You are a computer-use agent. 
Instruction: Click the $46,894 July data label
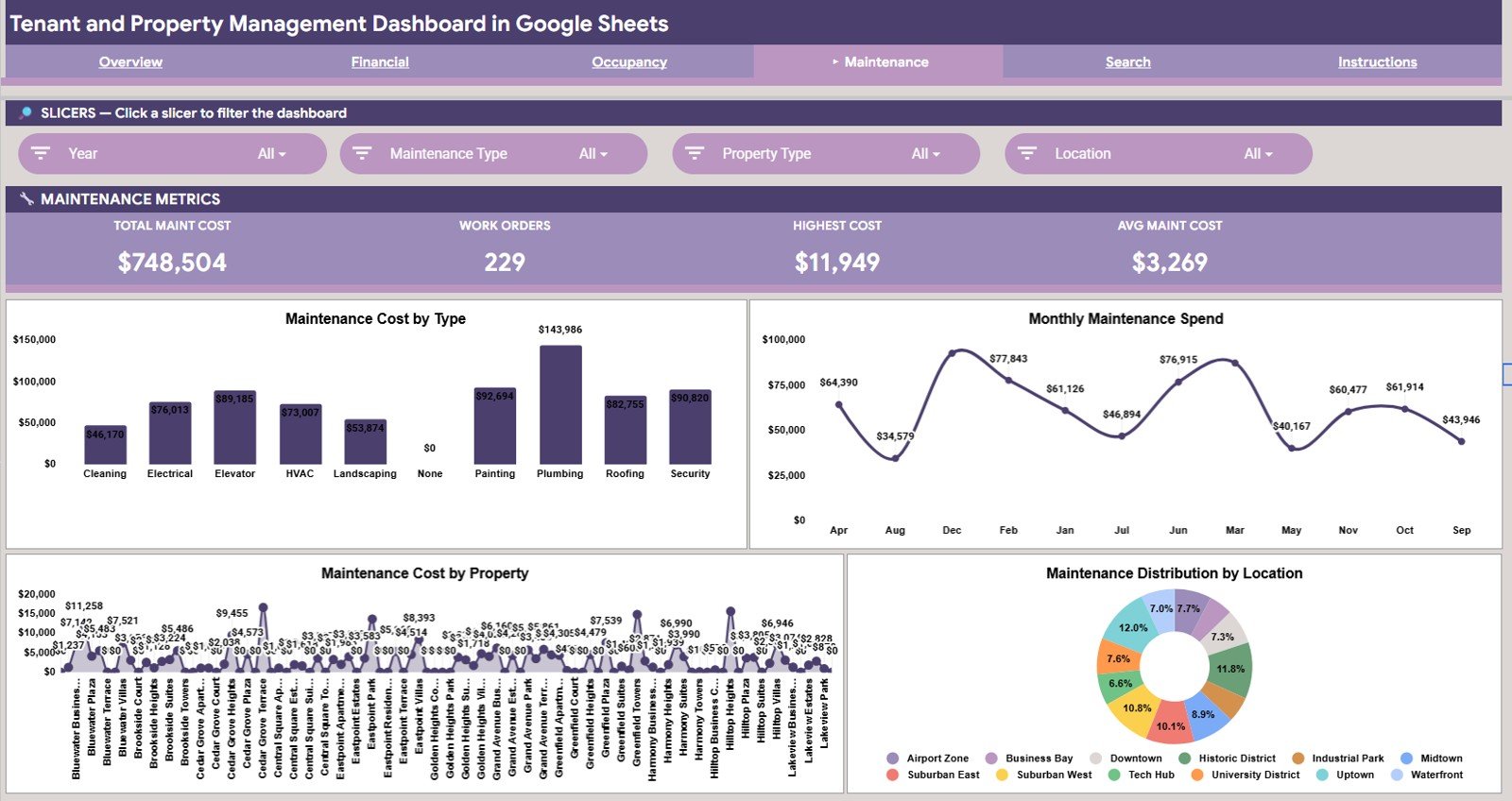1122,415
